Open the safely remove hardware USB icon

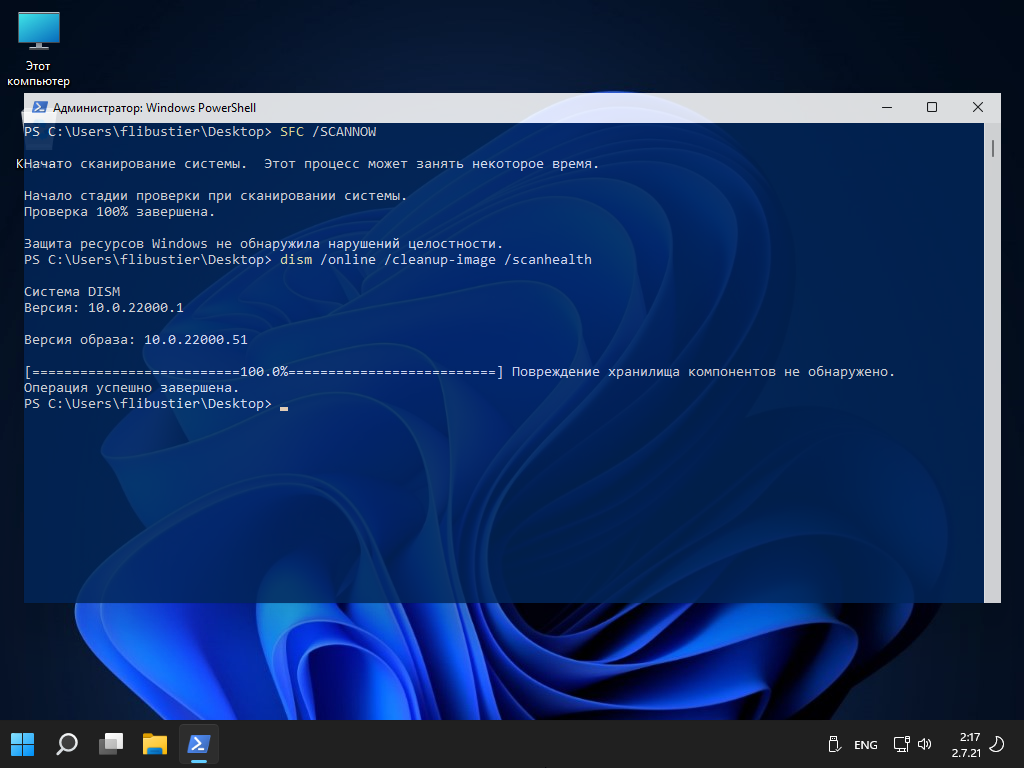833,744
